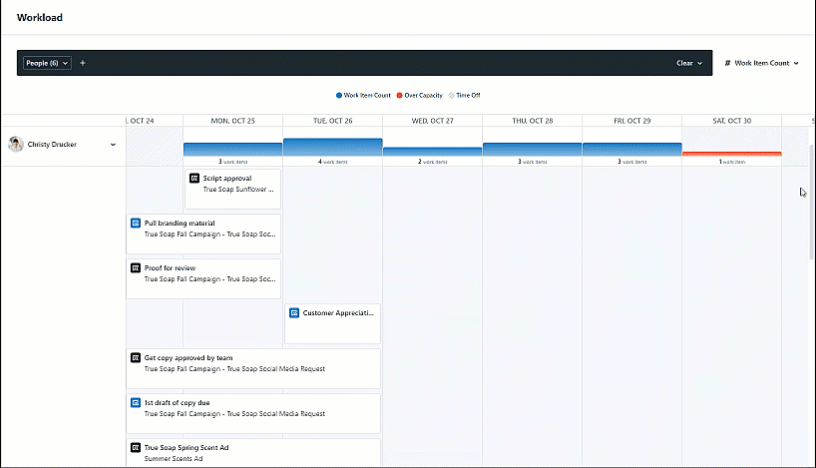Click the 2 work items label under Oct 27

pos(432,162)
